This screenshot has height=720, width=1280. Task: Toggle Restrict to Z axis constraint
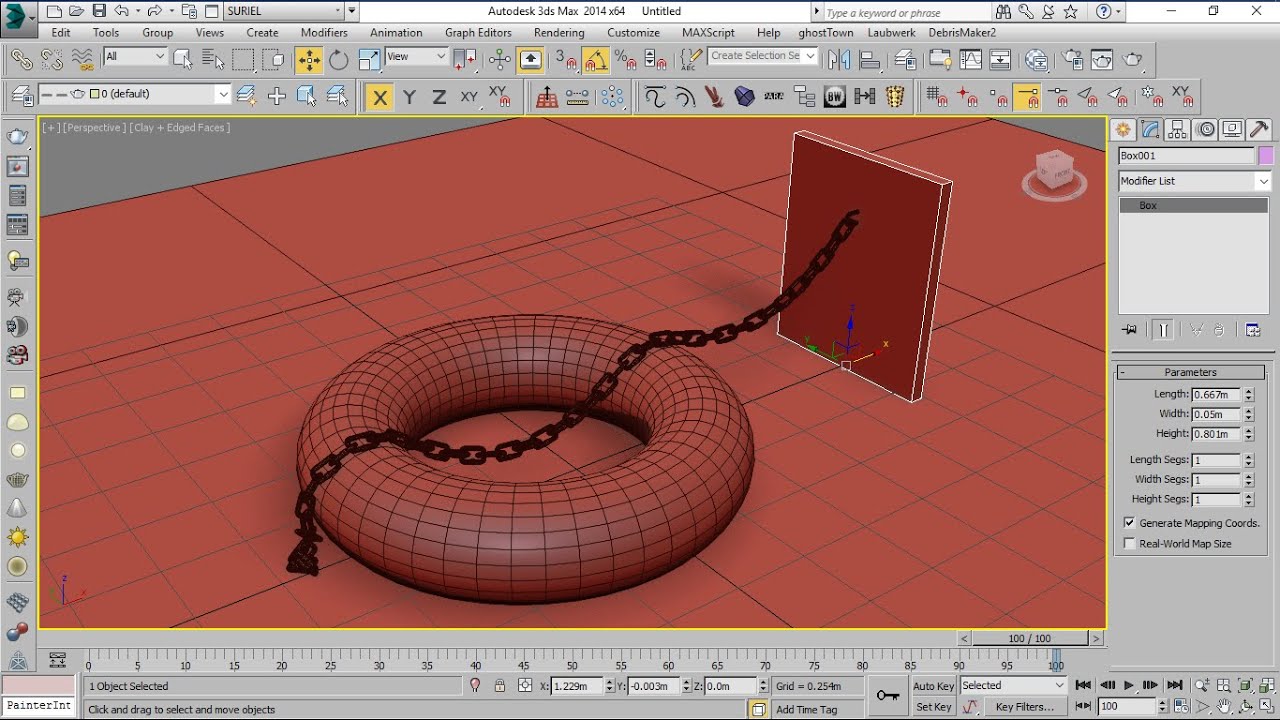(439, 97)
